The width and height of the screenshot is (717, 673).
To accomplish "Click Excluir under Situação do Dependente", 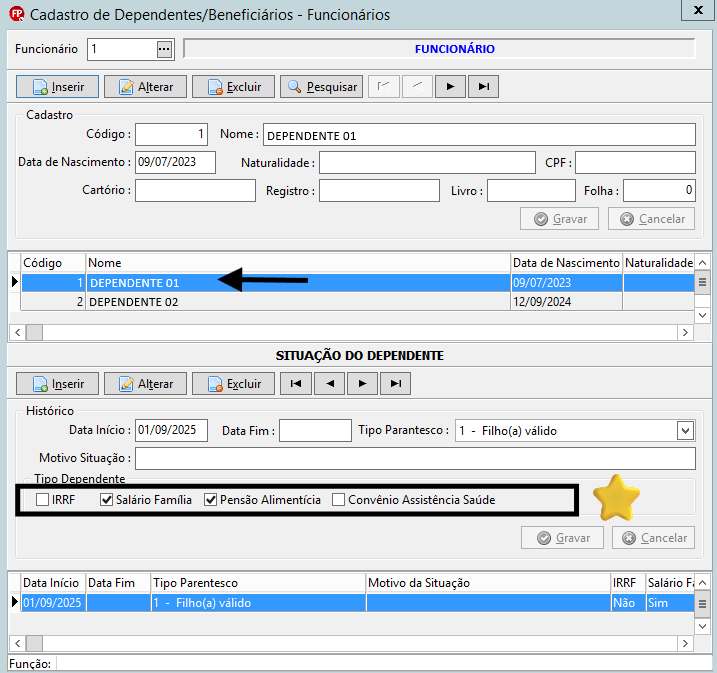I will tap(233, 384).
